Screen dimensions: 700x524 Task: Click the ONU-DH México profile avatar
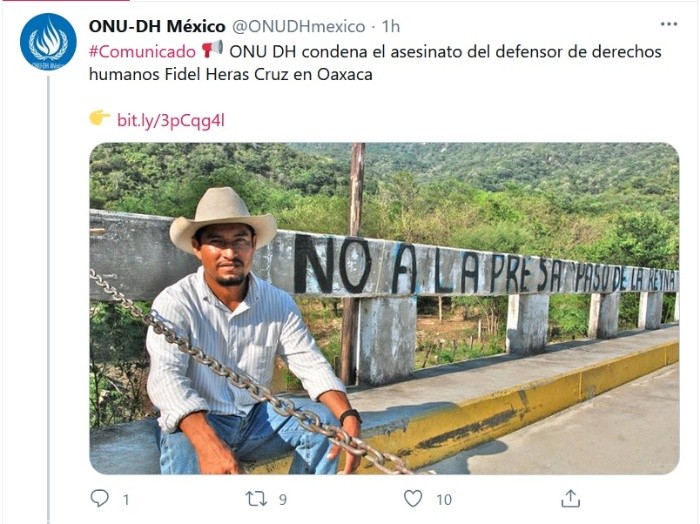(x=48, y=42)
